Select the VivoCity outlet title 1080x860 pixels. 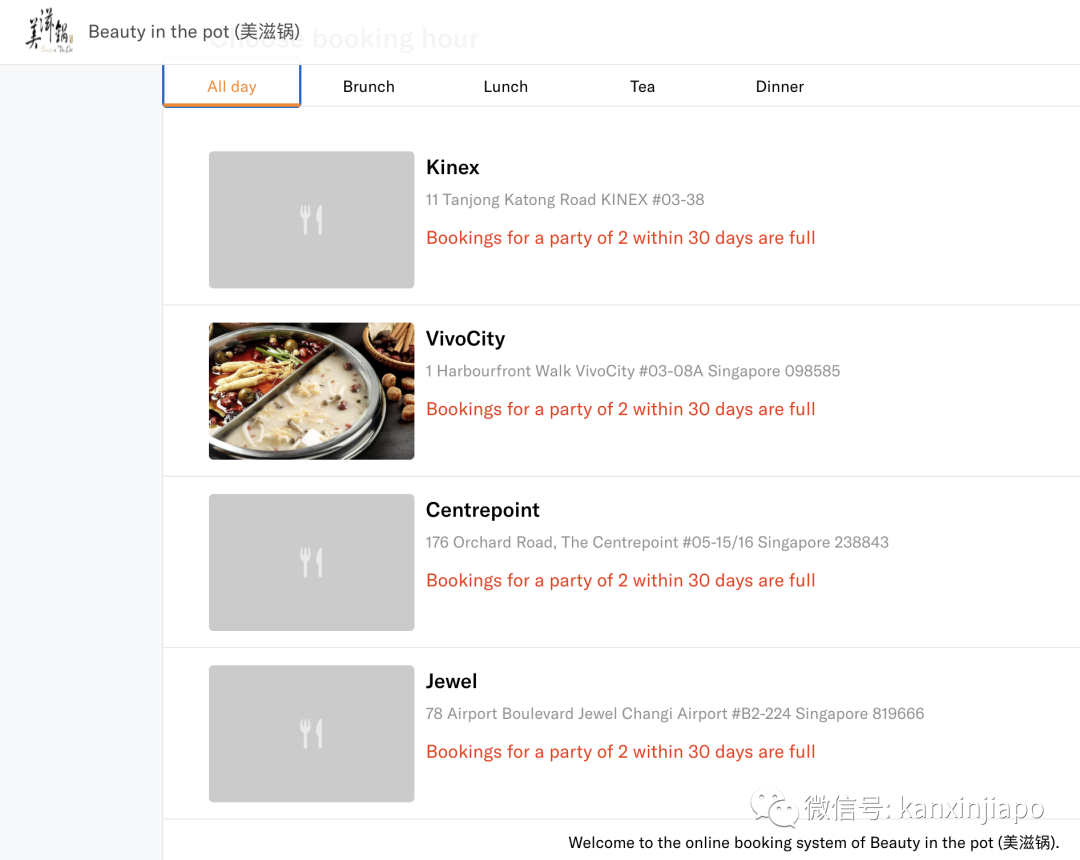click(x=465, y=339)
